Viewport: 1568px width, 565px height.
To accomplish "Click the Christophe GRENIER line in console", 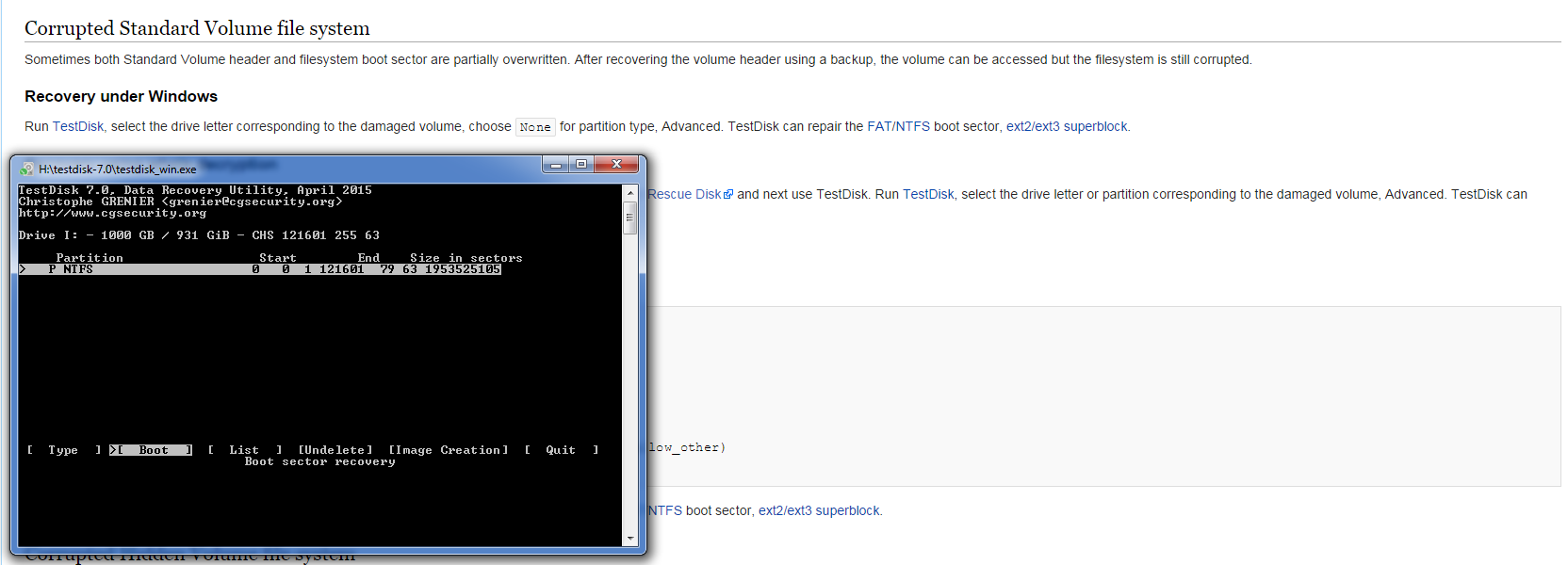I will pyautogui.click(x=180, y=202).
